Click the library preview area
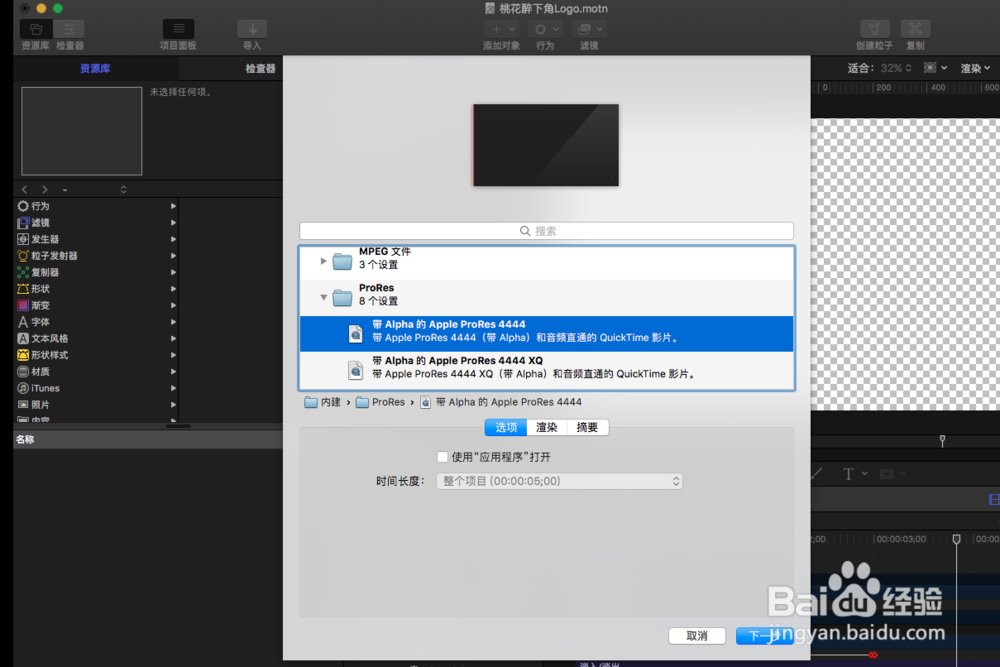This screenshot has height=667, width=1000. (82, 131)
